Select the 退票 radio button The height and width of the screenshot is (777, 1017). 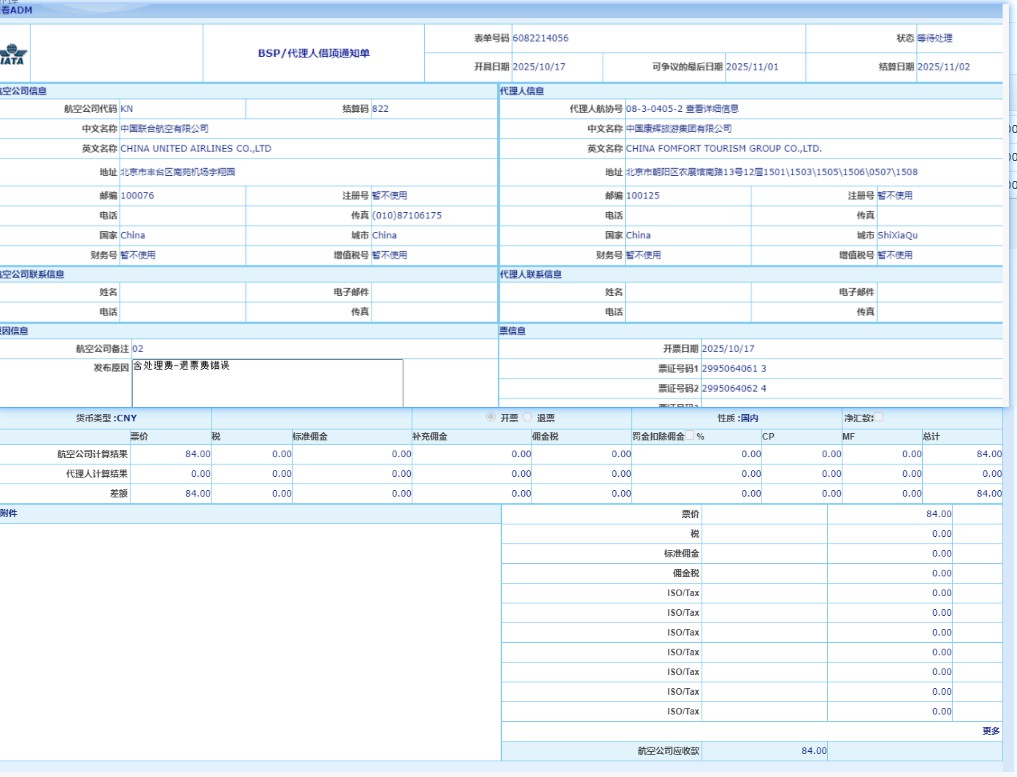click(x=527, y=417)
